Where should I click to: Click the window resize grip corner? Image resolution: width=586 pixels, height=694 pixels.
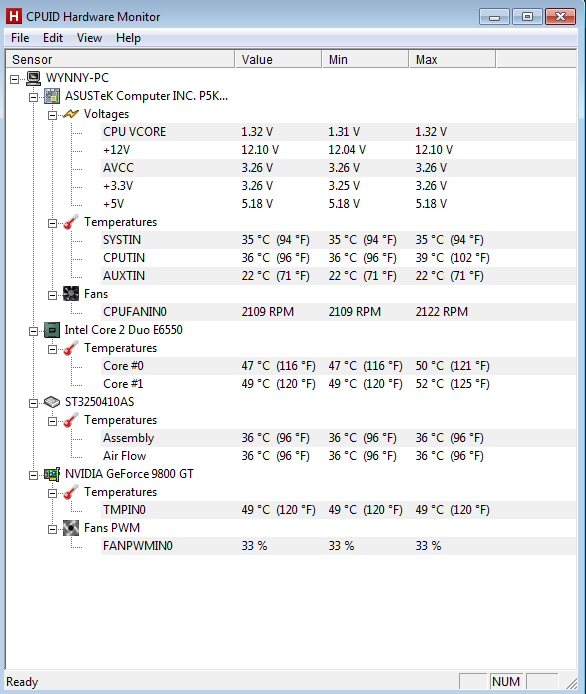coord(572,683)
